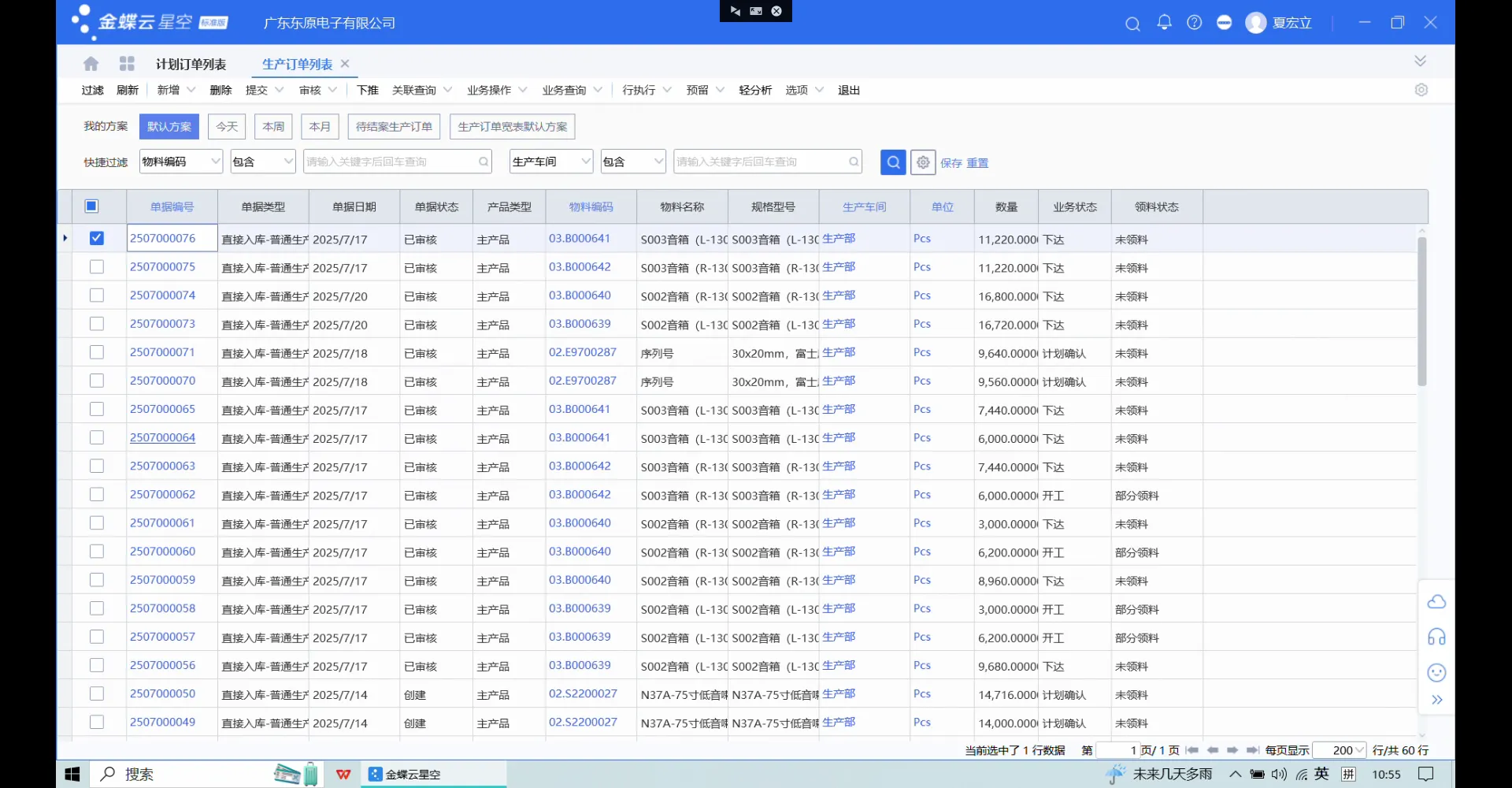Click the blue quick filter search button

893,162
